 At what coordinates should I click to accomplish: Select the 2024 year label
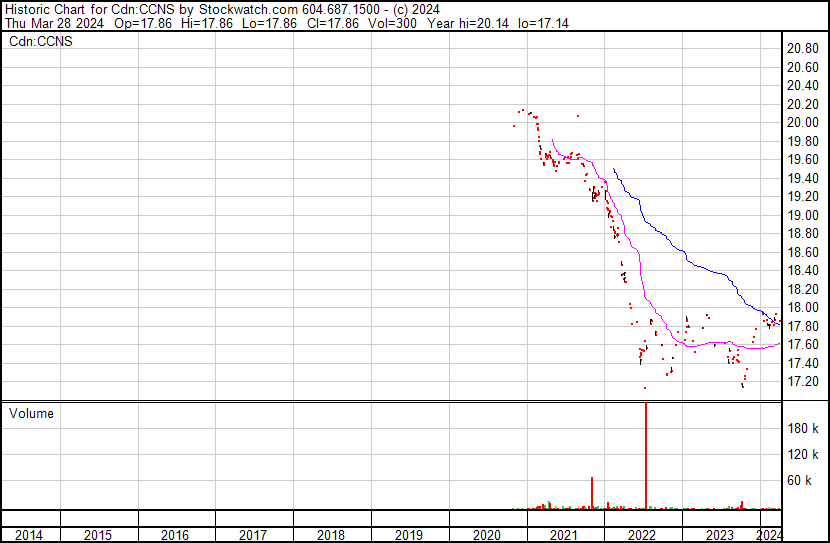(770, 535)
